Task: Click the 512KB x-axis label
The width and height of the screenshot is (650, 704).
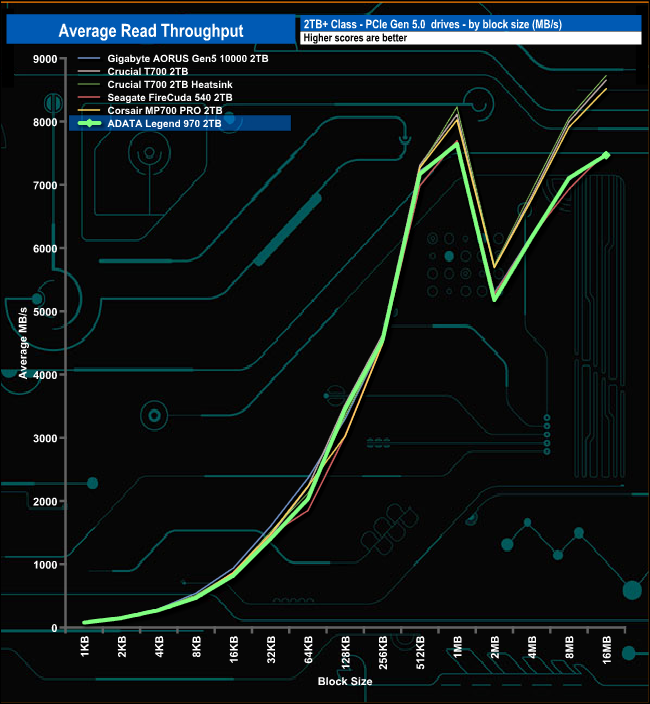Action: (x=420, y=652)
